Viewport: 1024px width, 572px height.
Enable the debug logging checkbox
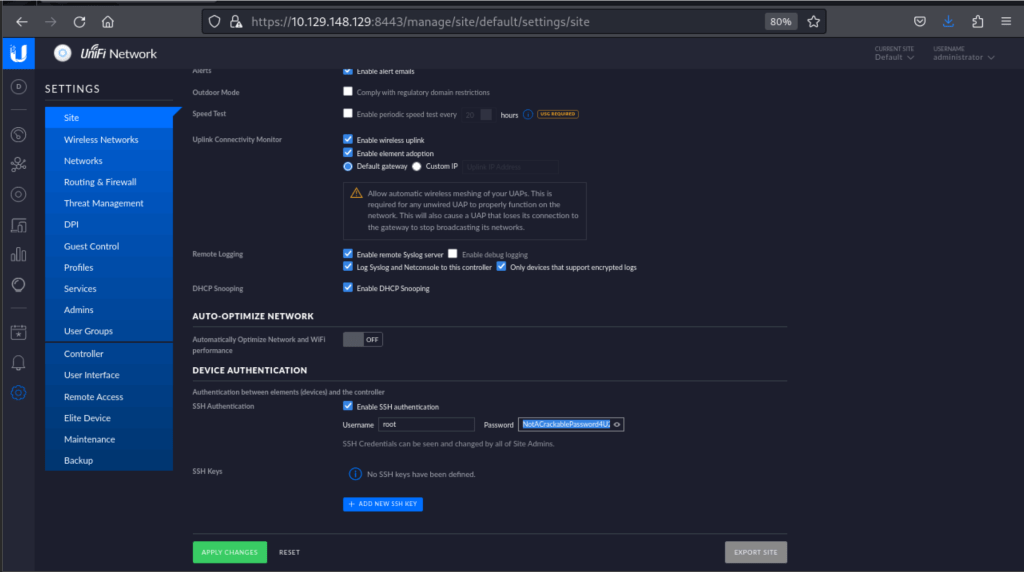click(453, 254)
